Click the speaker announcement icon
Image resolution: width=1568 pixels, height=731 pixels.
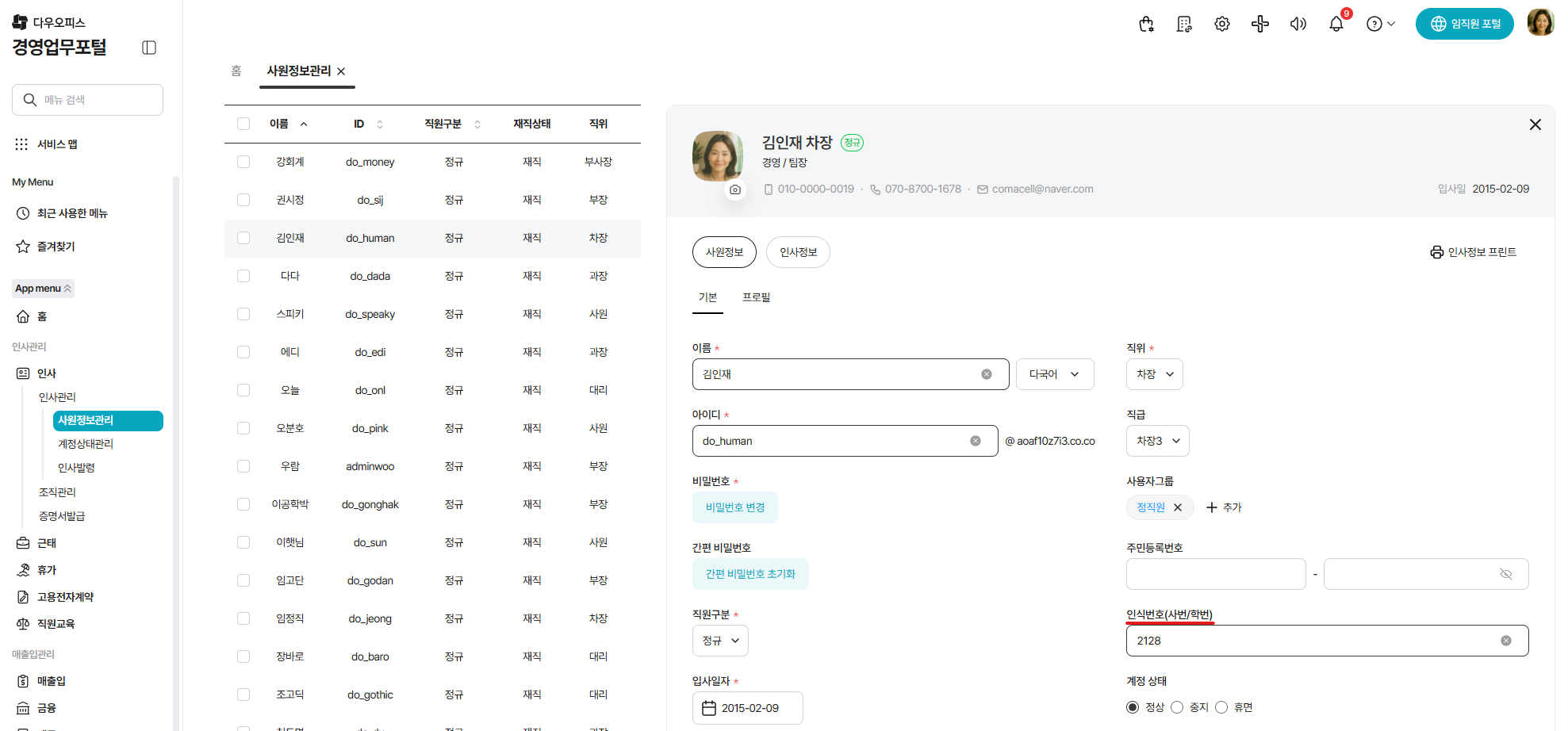tap(1298, 24)
